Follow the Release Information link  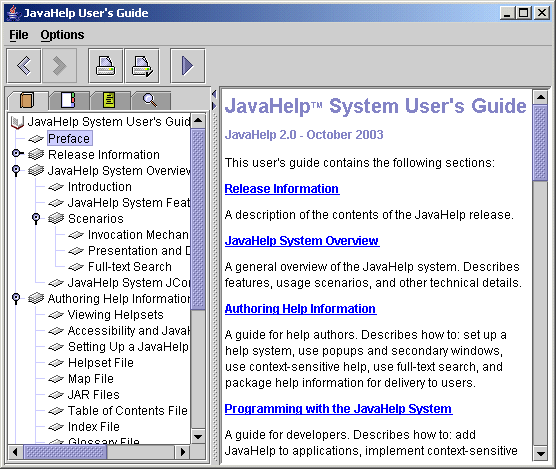(282, 189)
